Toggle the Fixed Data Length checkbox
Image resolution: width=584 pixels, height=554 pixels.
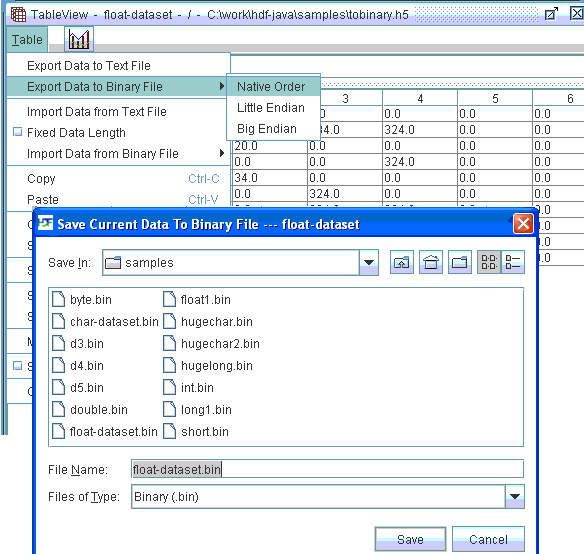[17, 132]
